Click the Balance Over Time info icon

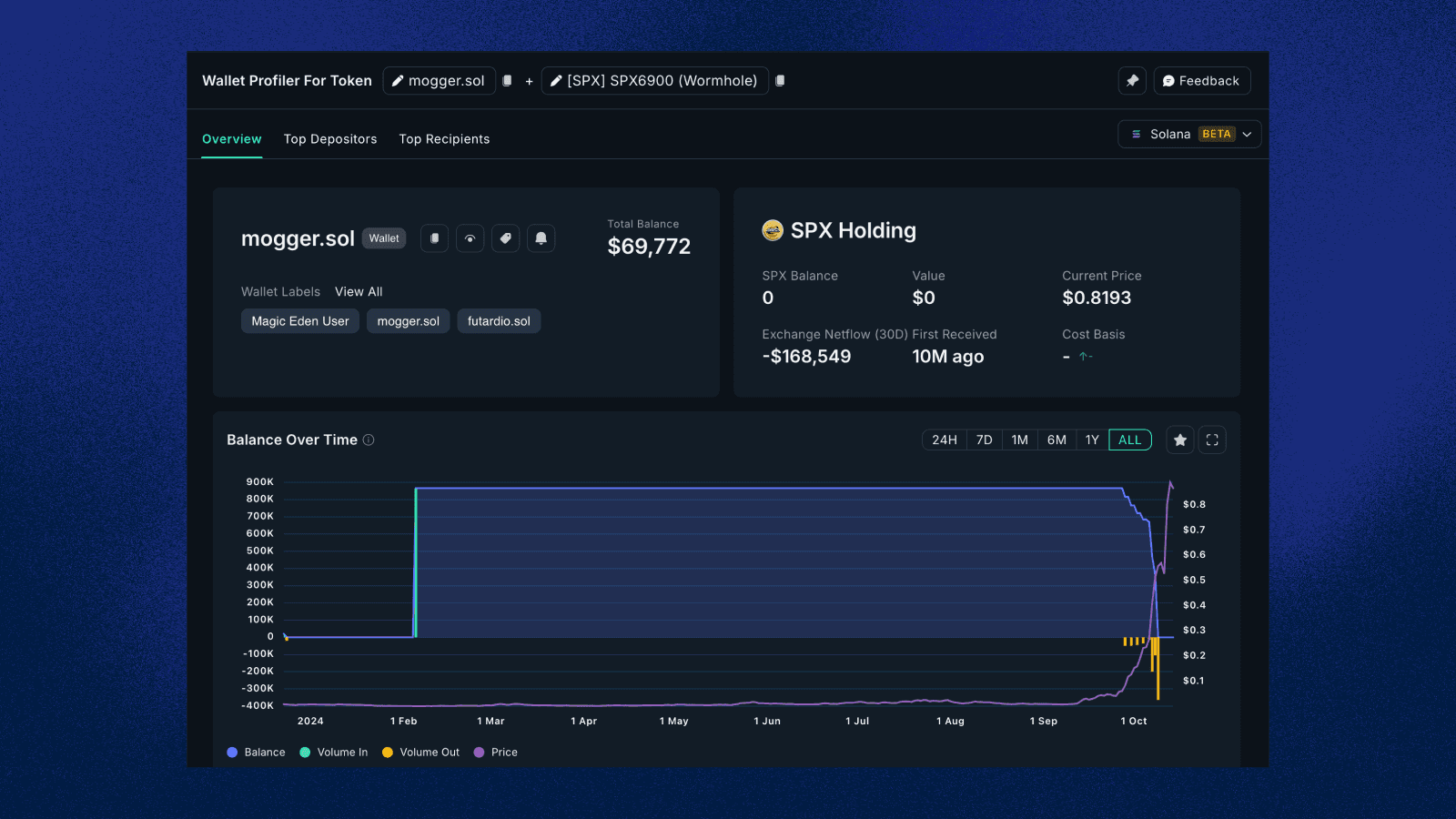[369, 440]
